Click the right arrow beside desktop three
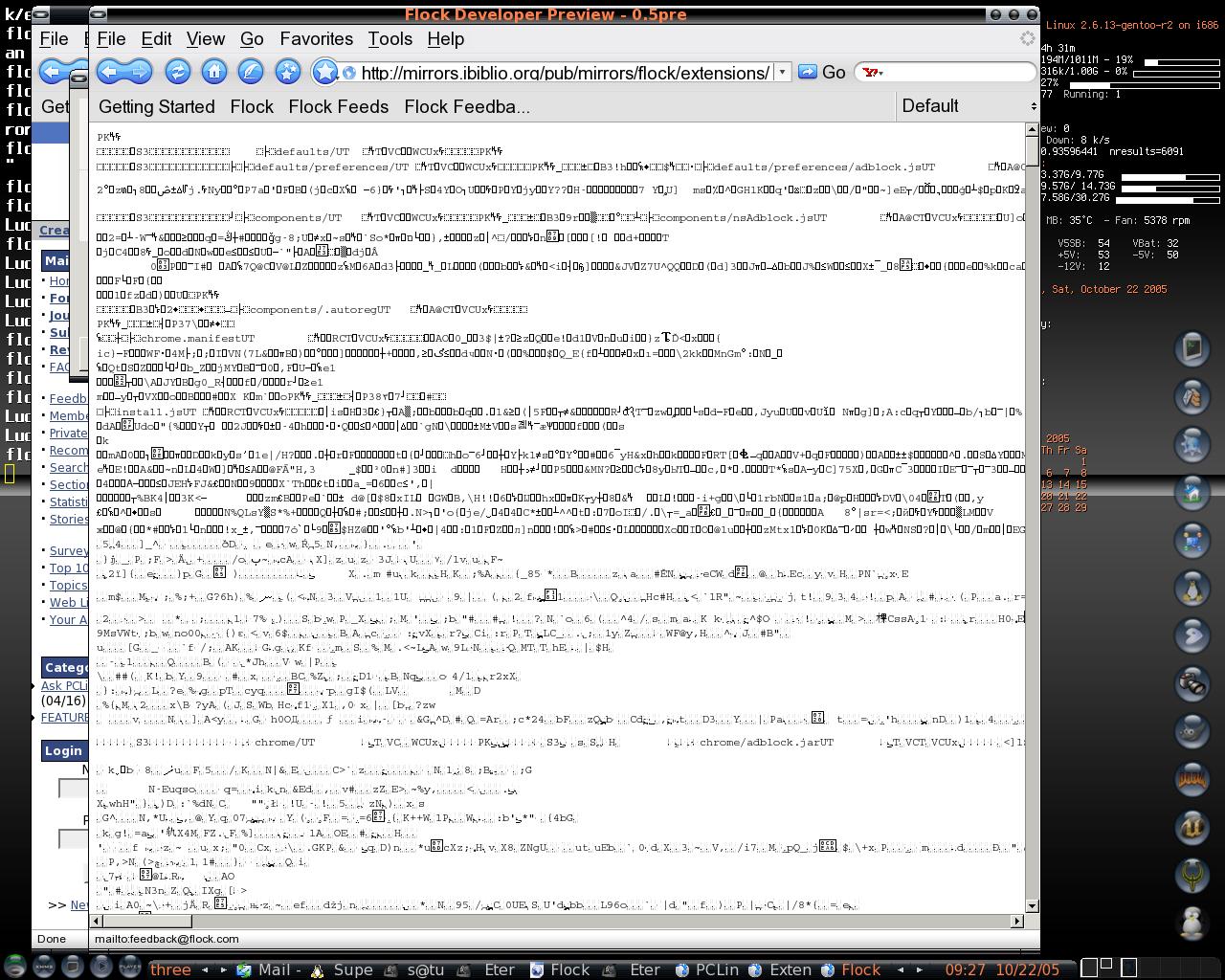The image size is (1225, 980). tap(223, 969)
